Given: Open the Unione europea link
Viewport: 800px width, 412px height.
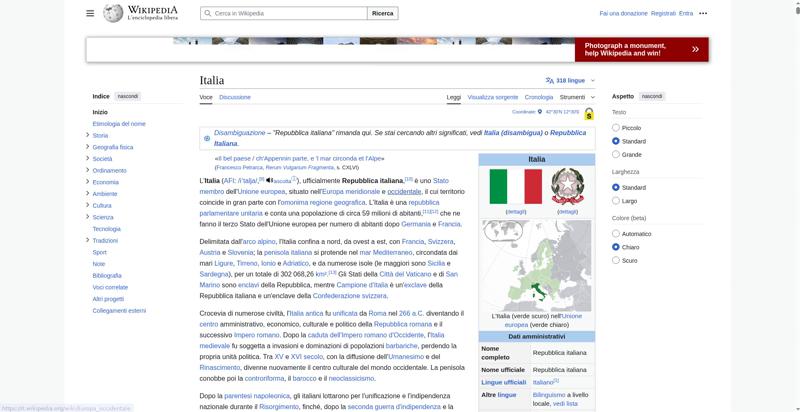Looking at the screenshot, I should (261, 192).
